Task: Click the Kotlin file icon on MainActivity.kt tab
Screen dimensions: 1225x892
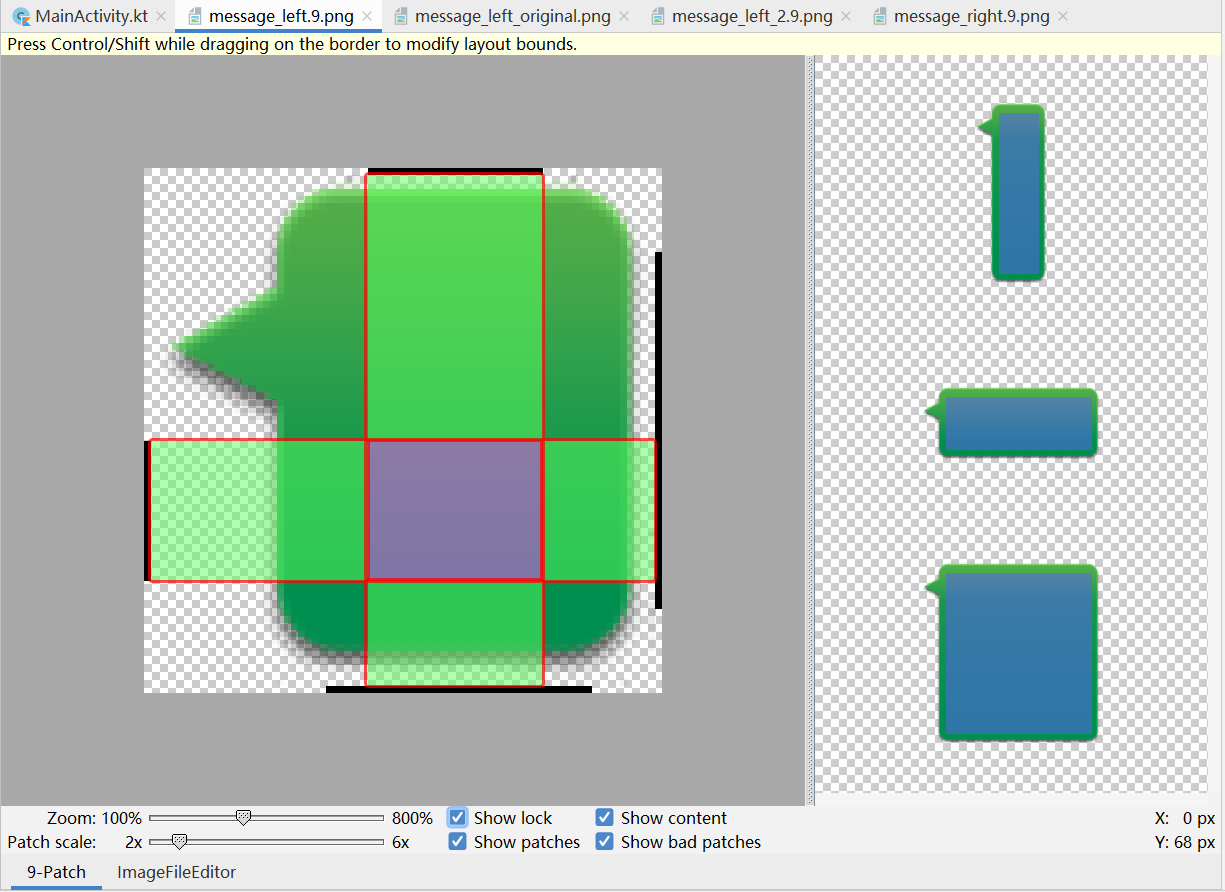Action: click(21, 17)
